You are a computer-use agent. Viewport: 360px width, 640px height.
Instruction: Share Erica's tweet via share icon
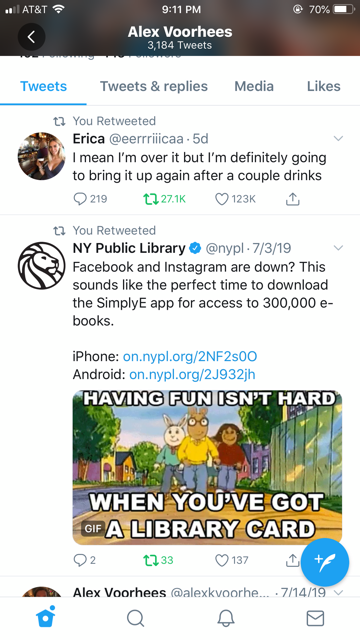tap(292, 199)
